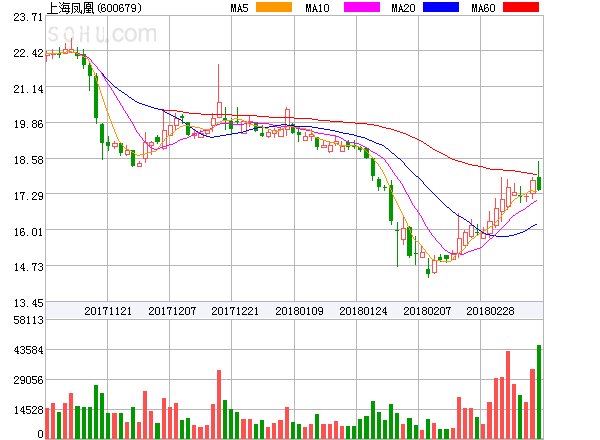
Task: Click the stock title 上海凤凰 (600679)
Action: [x=94, y=8]
